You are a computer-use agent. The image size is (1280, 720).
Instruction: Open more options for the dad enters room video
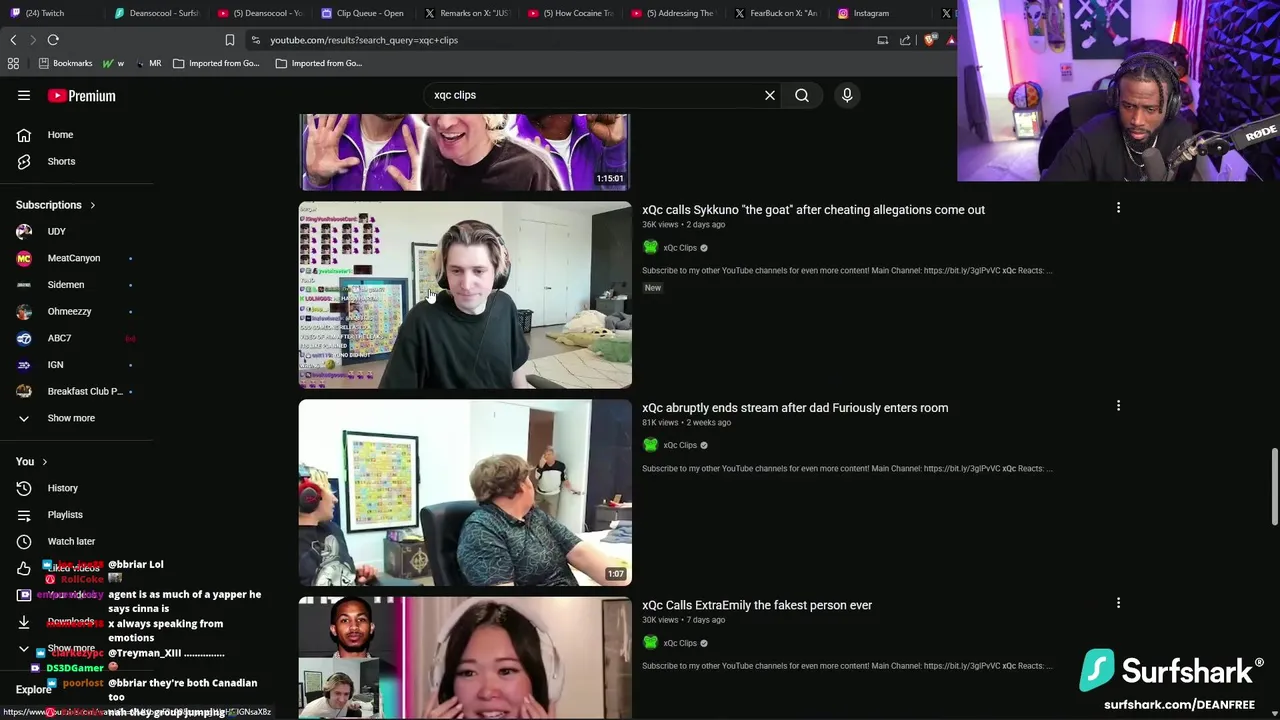pos(1118,406)
